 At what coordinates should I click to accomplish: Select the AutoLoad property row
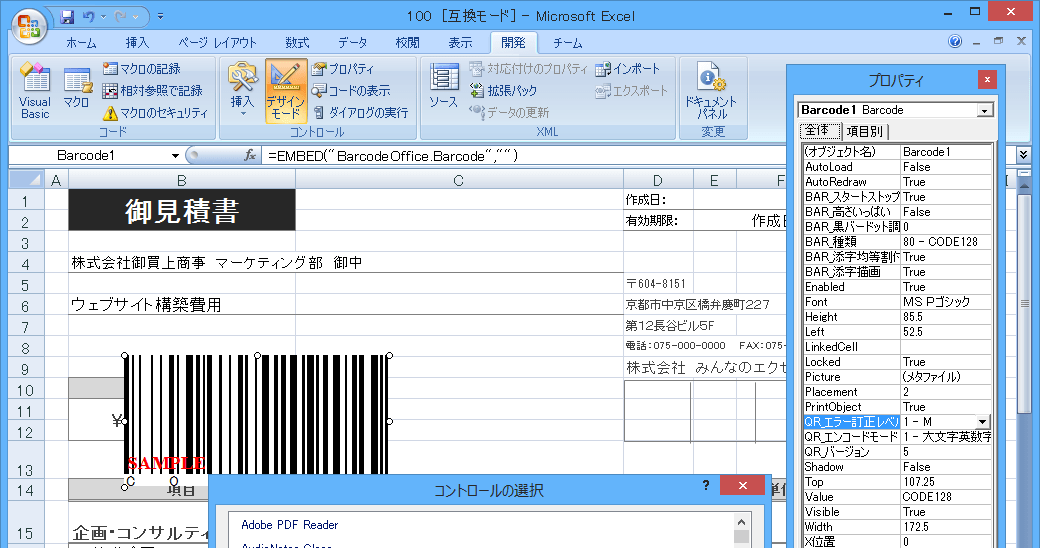pos(898,167)
